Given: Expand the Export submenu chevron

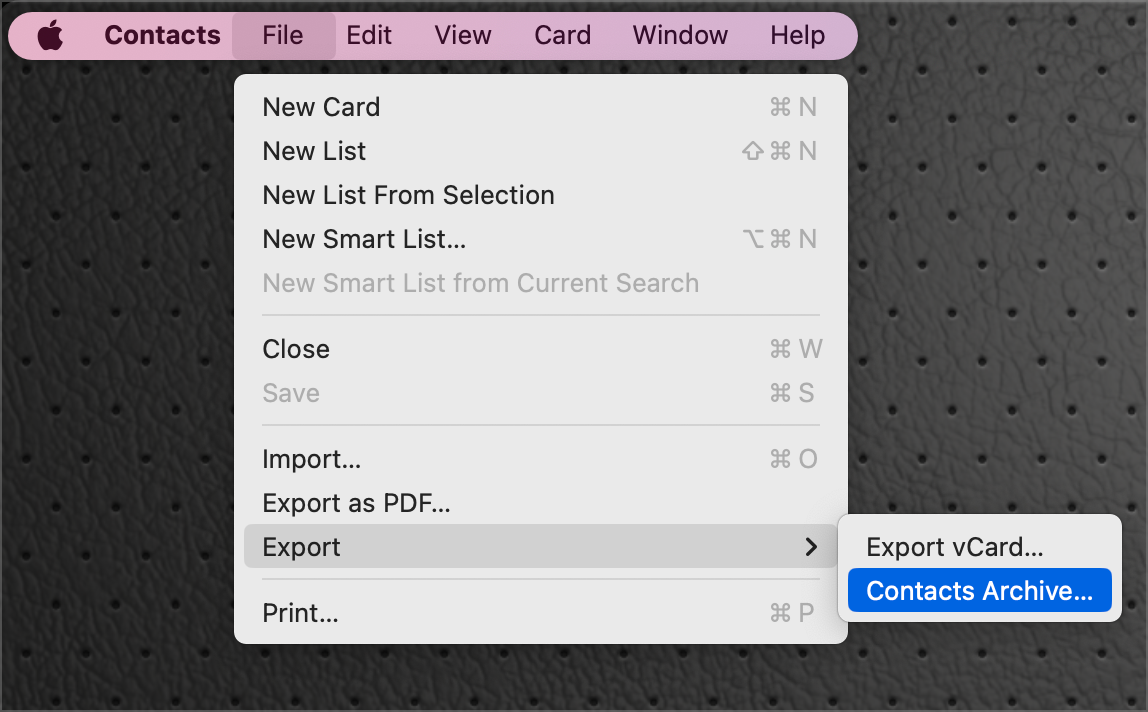Looking at the screenshot, I should [x=811, y=547].
